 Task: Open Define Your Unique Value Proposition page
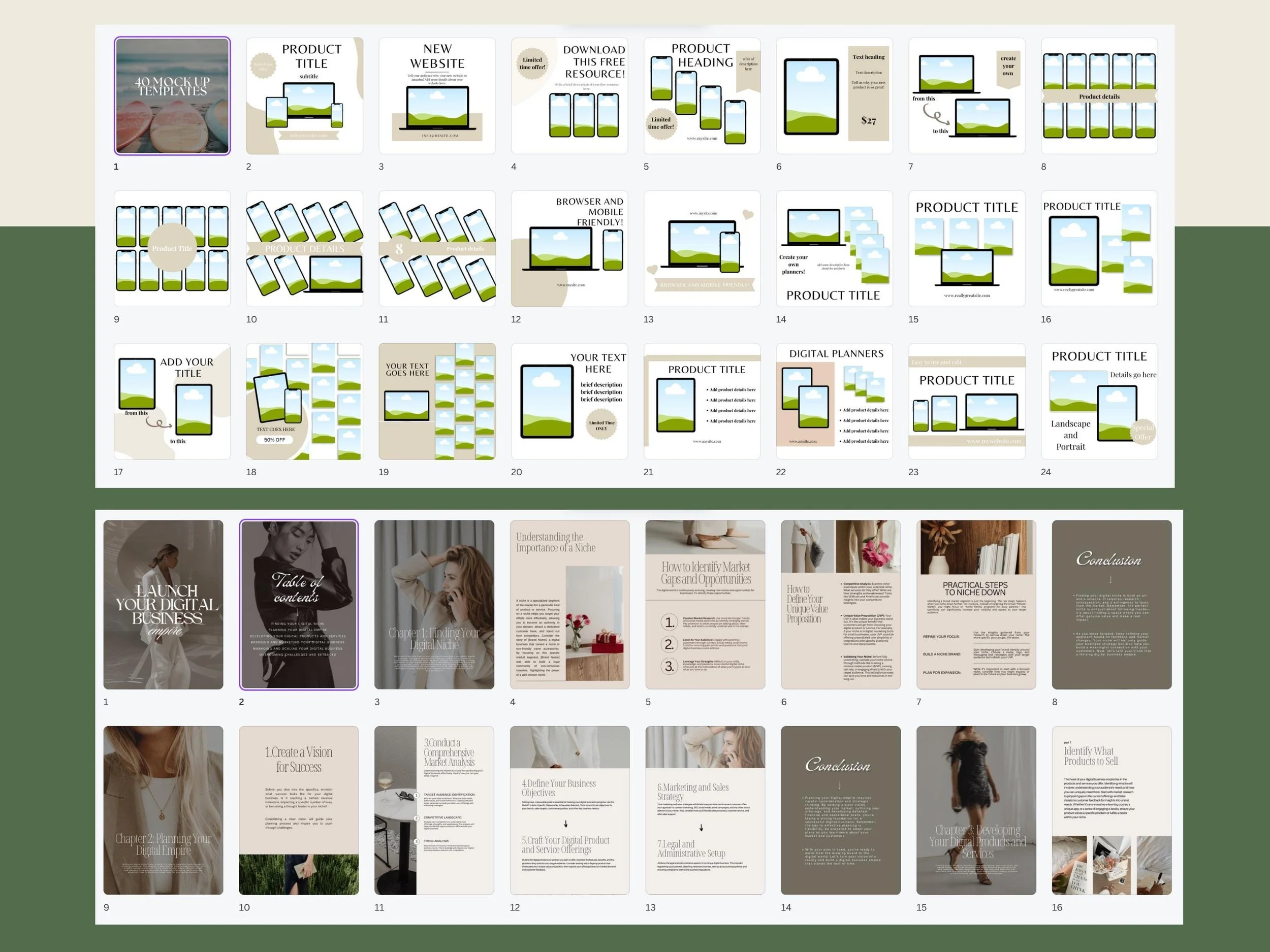(841, 604)
